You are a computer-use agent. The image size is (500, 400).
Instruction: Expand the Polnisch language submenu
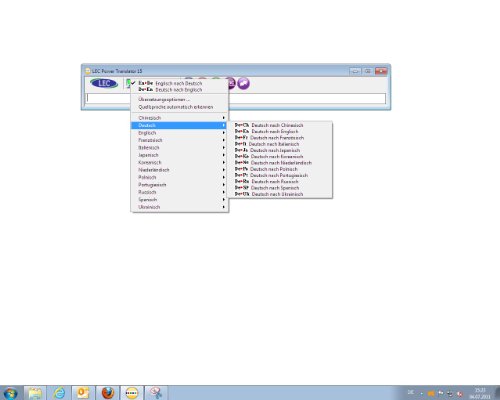(179, 177)
